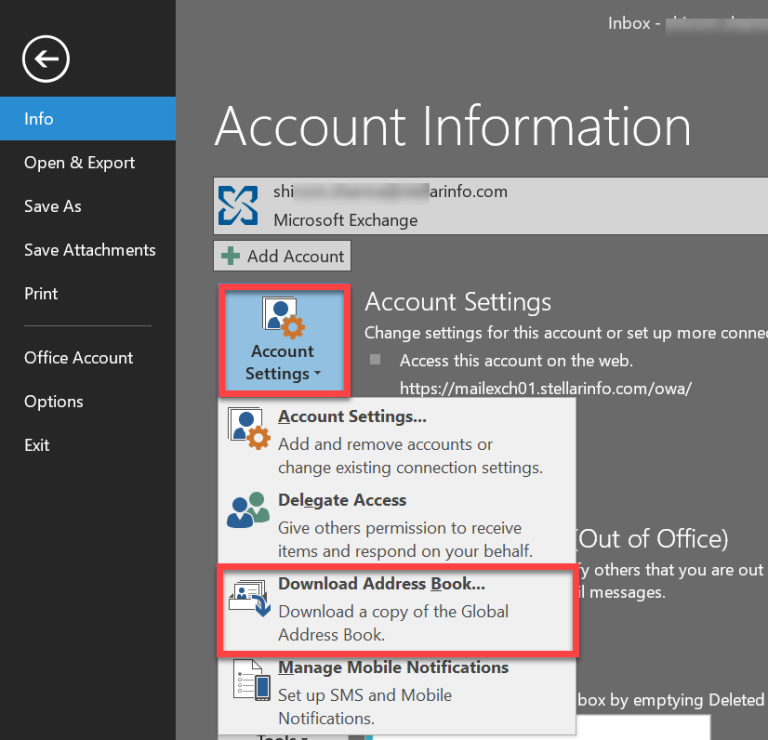Choose Download Address Book... menu entry

click(x=398, y=609)
